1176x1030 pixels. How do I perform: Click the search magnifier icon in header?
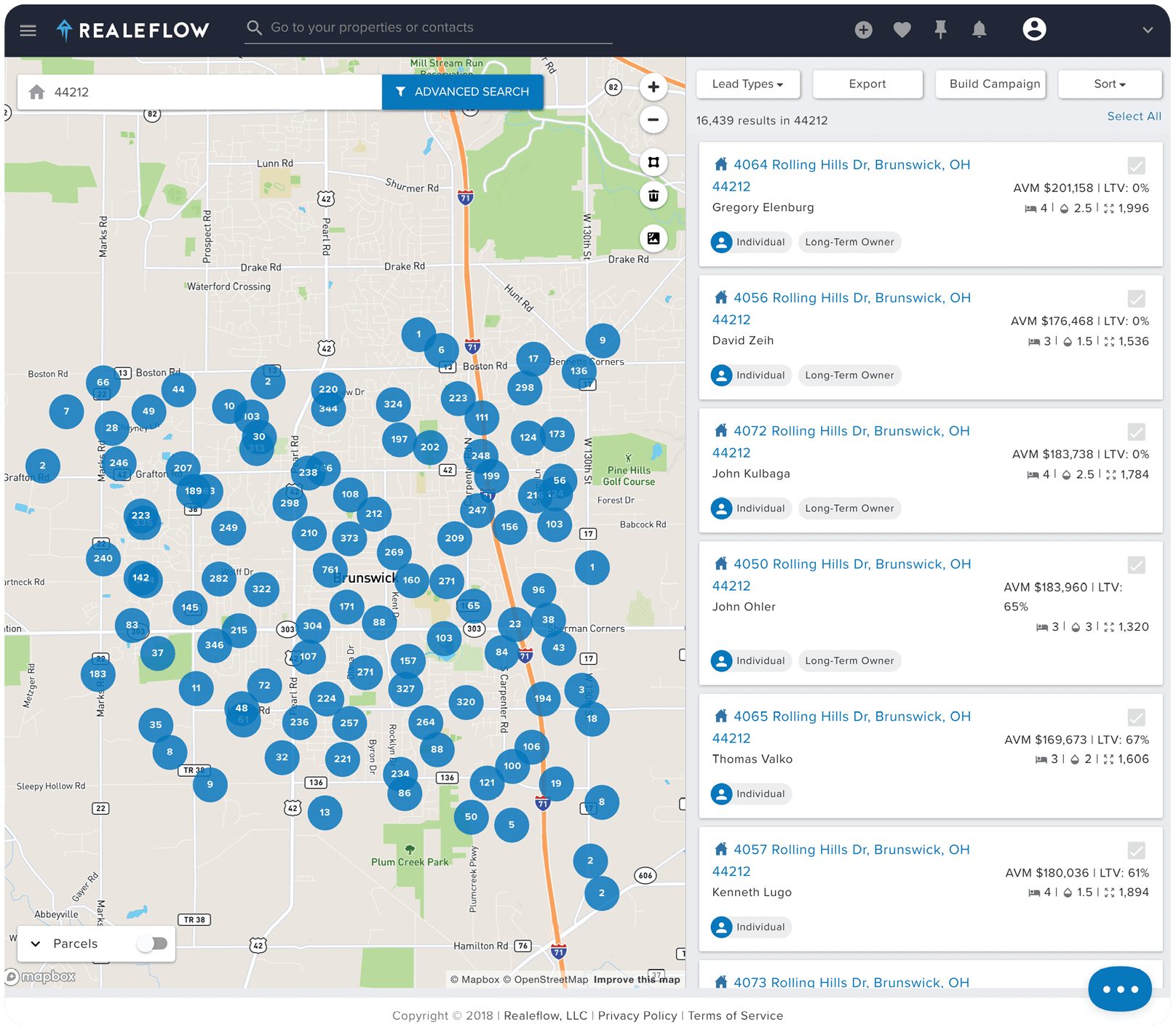254,28
